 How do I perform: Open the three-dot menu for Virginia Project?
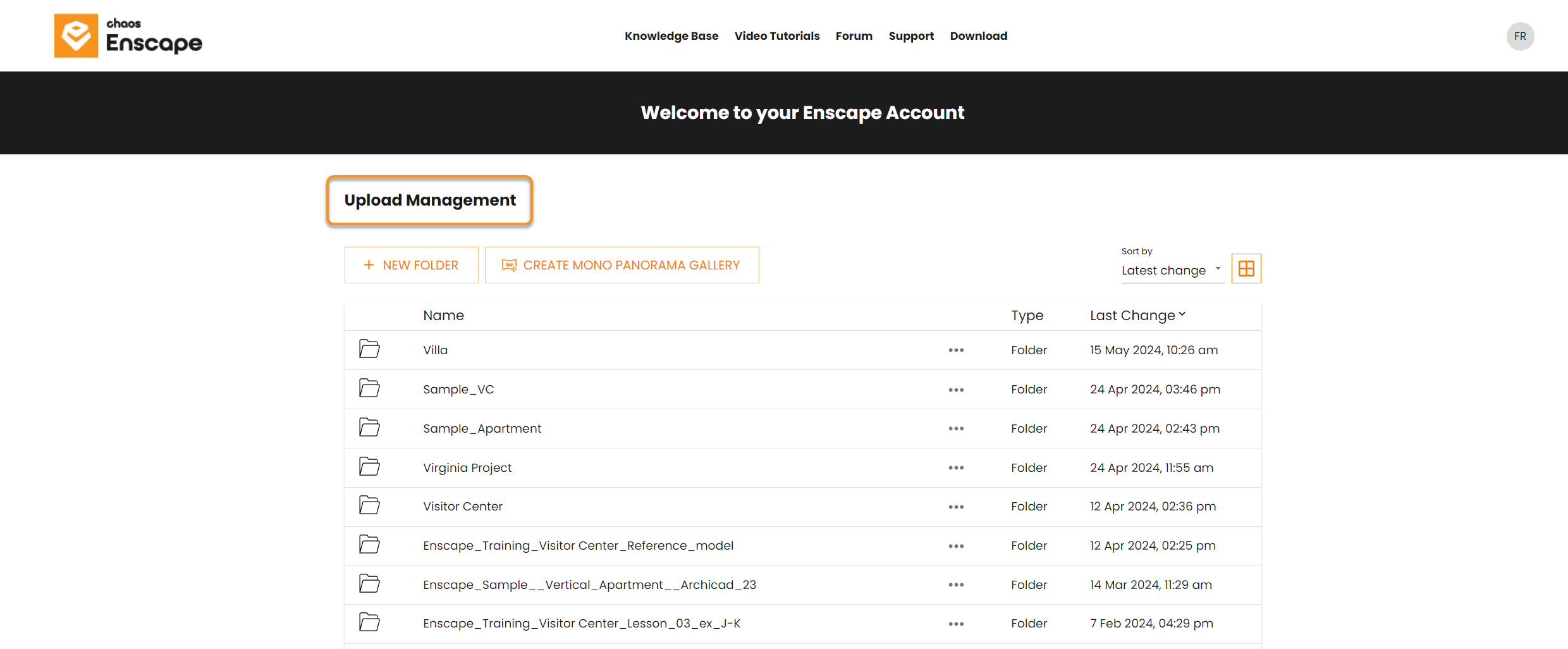tap(956, 468)
